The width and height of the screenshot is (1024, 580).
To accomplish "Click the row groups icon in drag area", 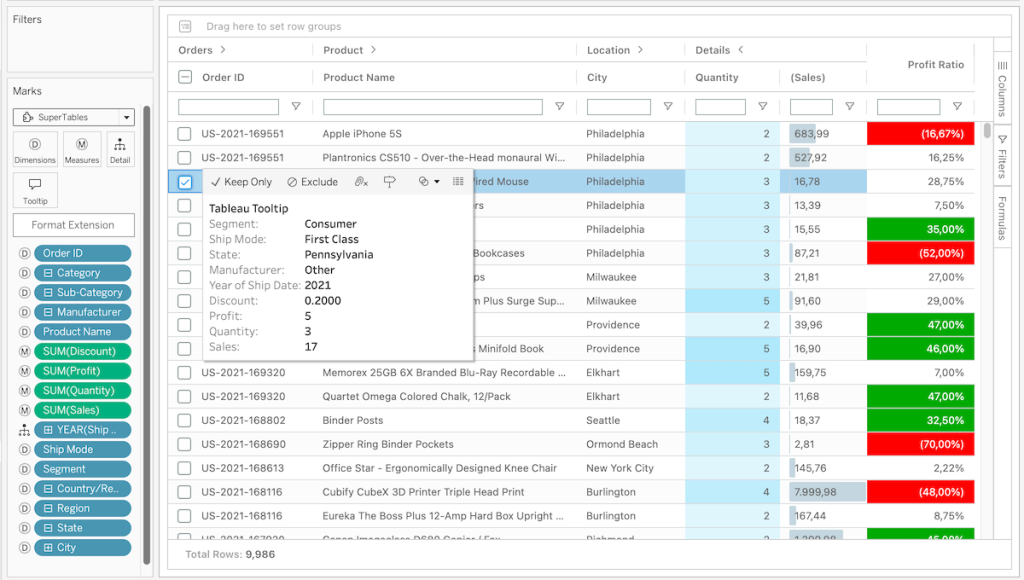I will pyautogui.click(x=185, y=26).
